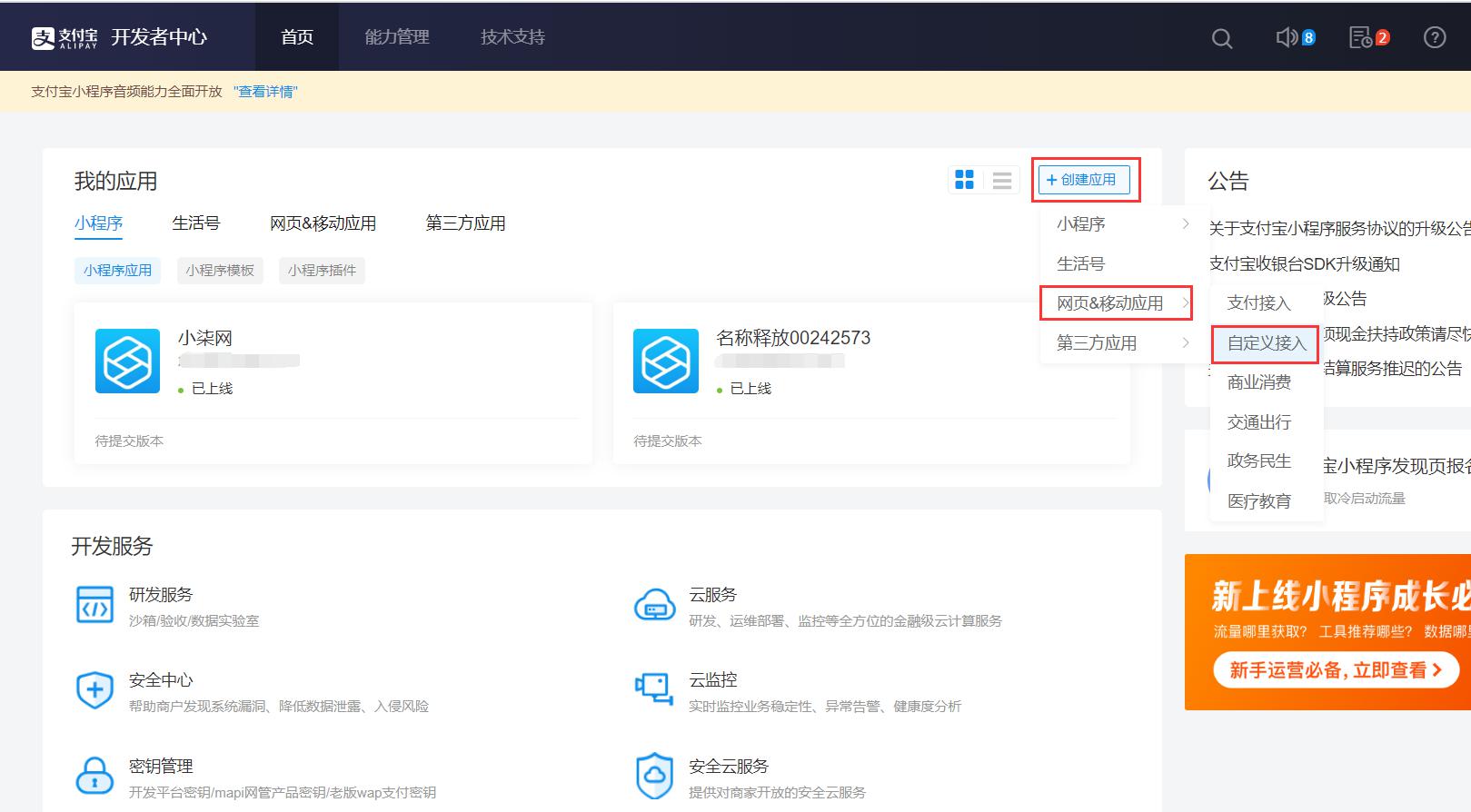This screenshot has height=812, width=1471.
Task: Open the 密钥管理 lock icon
Action: click(94, 776)
